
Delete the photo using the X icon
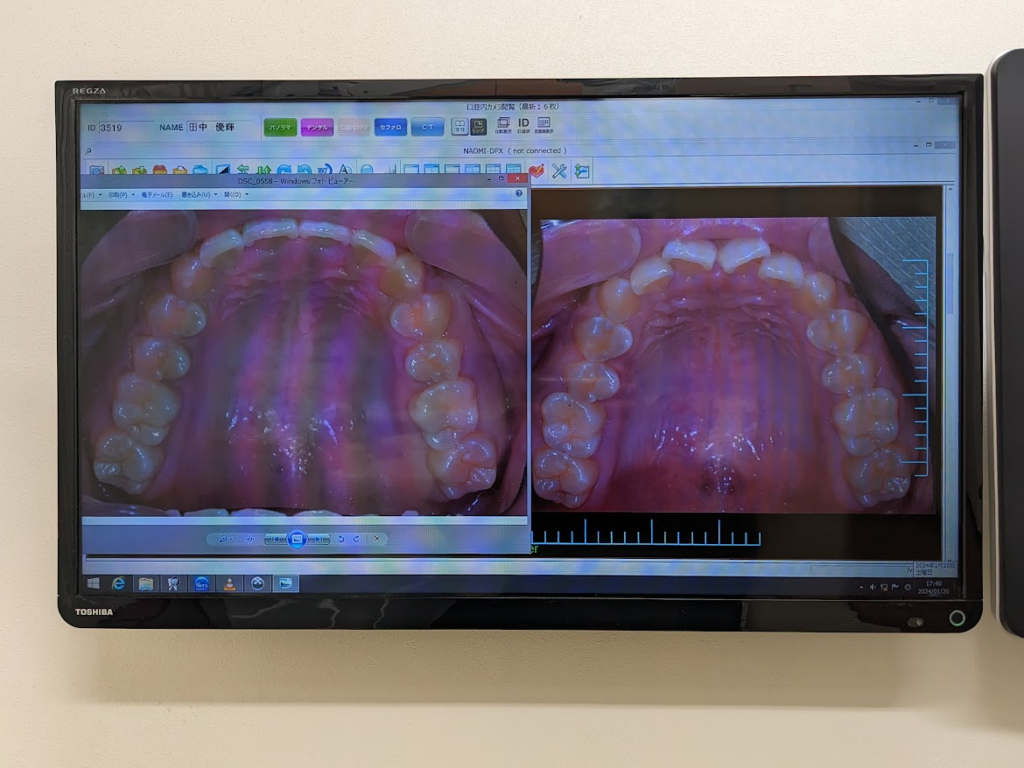pyautogui.click(x=376, y=539)
